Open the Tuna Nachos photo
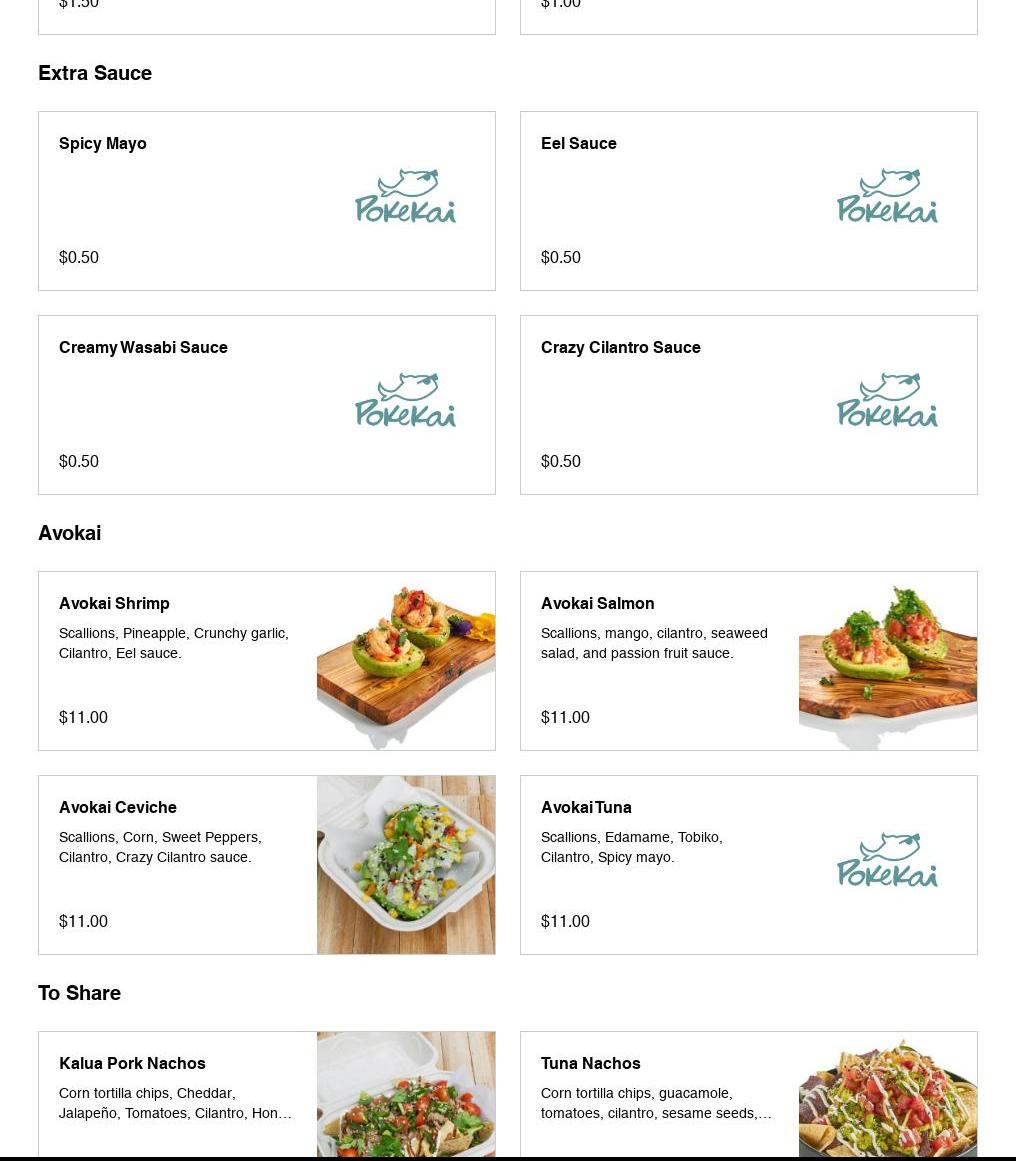The width and height of the screenshot is (1016, 1161). click(x=888, y=1094)
